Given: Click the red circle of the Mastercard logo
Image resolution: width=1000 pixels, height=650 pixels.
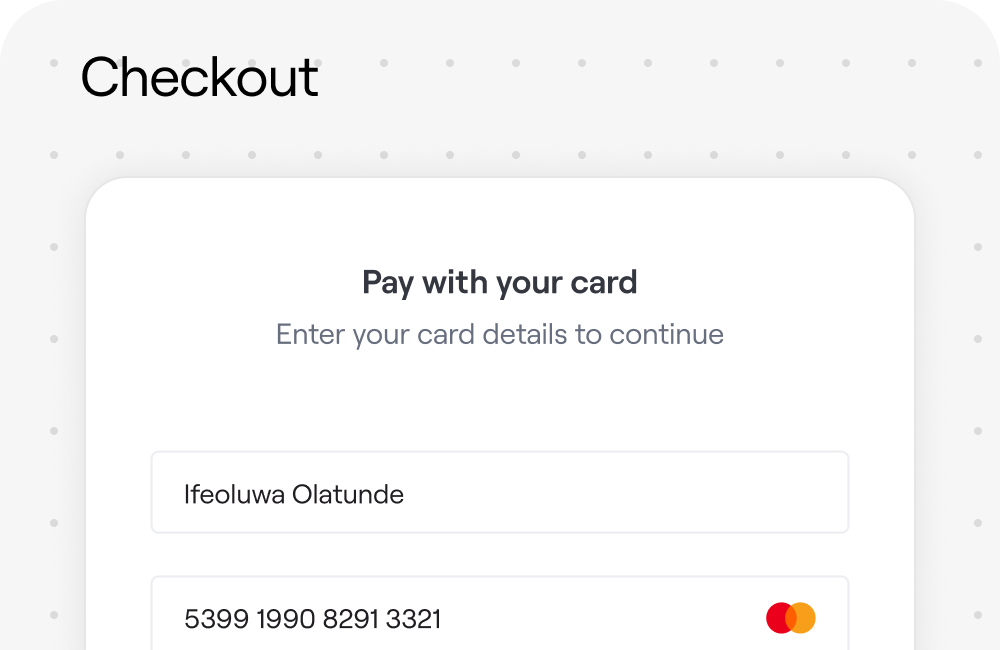Looking at the screenshot, I should [777, 617].
